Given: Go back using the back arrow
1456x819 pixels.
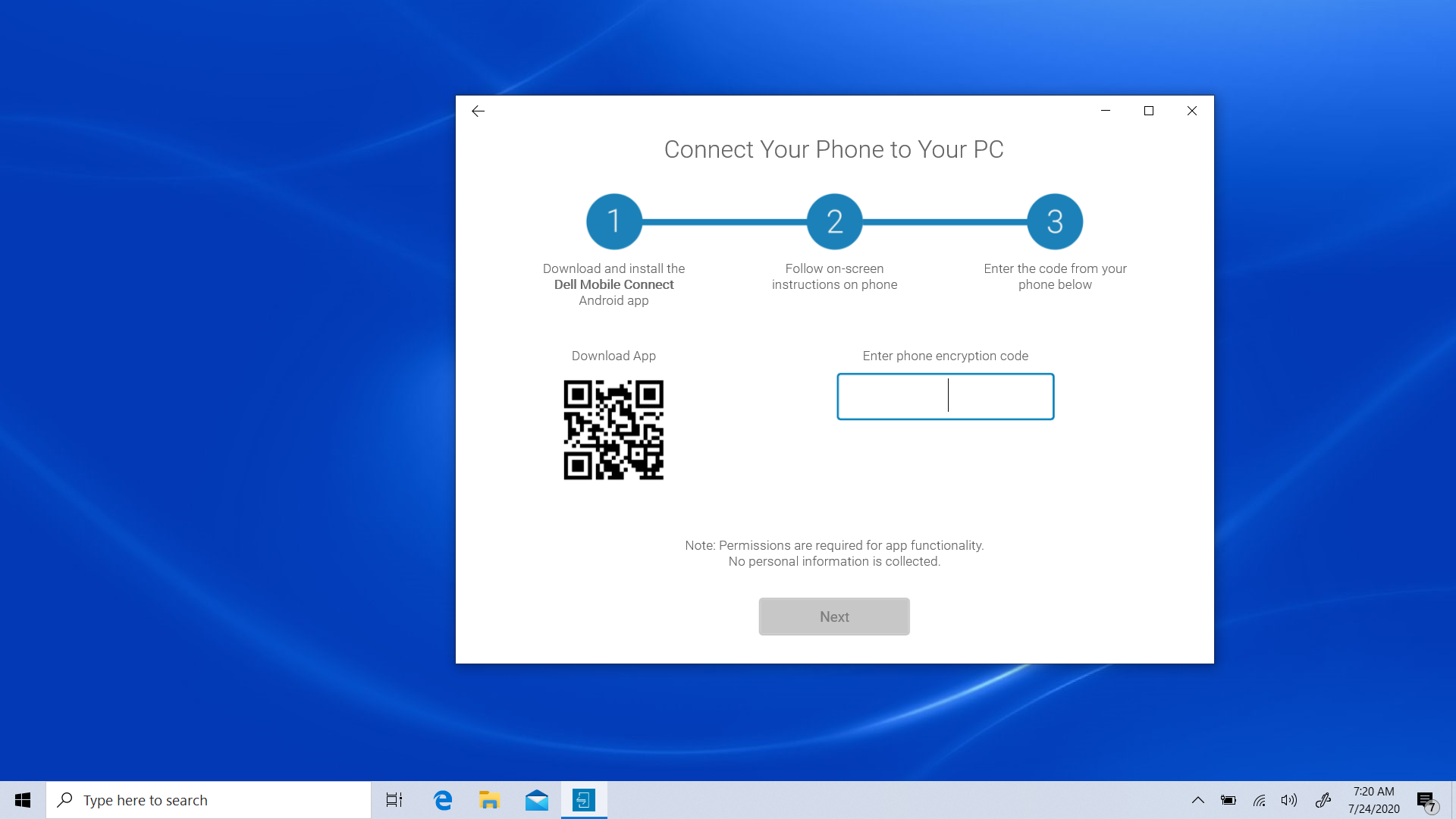Looking at the screenshot, I should point(478,111).
